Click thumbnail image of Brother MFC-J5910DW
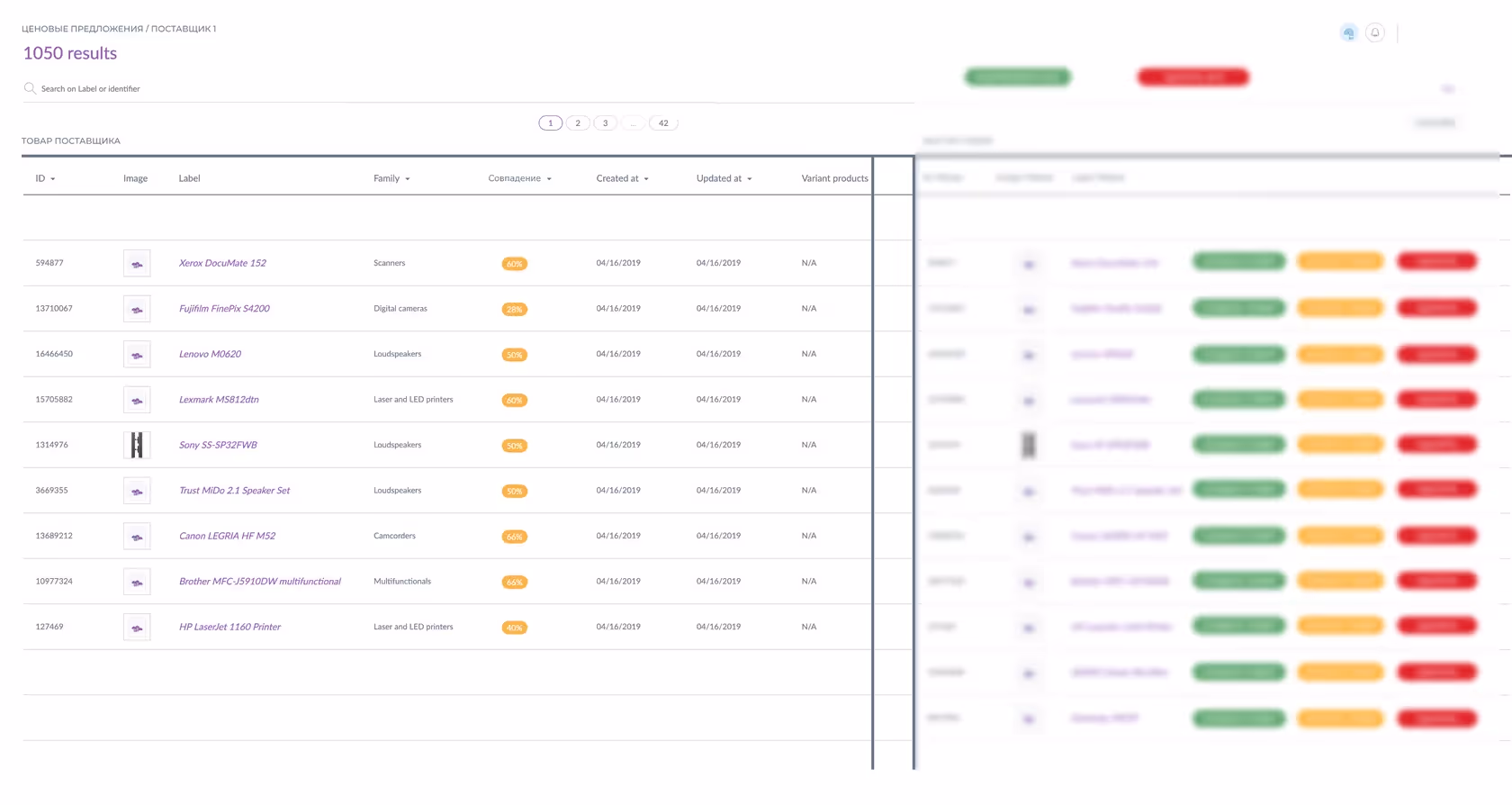 pyautogui.click(x=137, y=582)
